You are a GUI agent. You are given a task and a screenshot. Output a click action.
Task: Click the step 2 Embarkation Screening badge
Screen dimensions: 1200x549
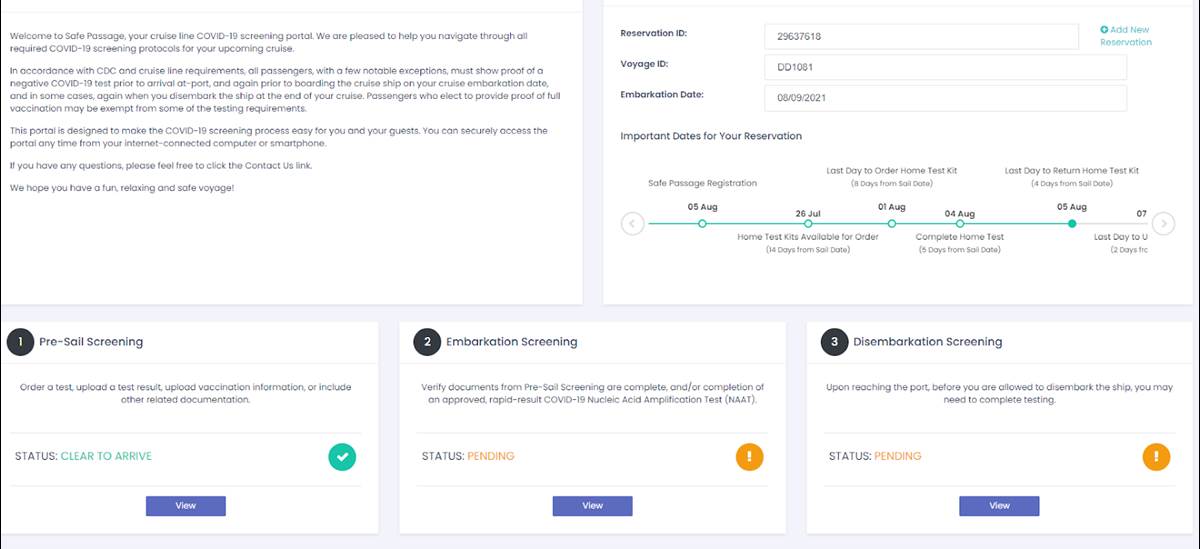(x=427, y=342)
